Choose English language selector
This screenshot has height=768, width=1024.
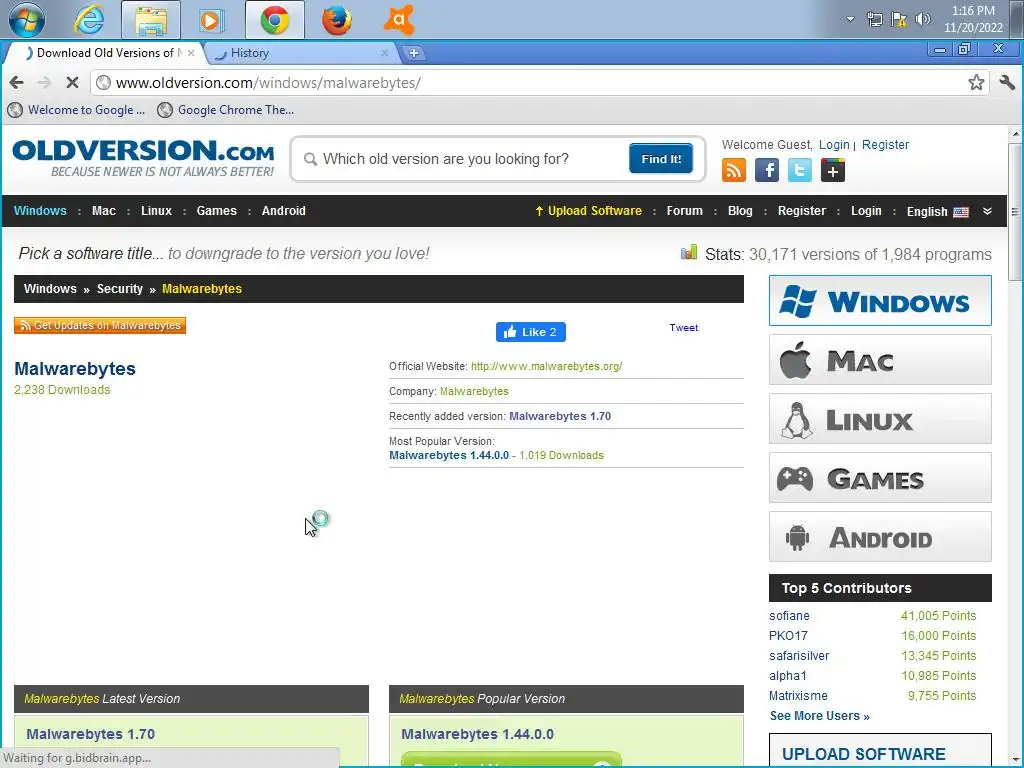937,212
